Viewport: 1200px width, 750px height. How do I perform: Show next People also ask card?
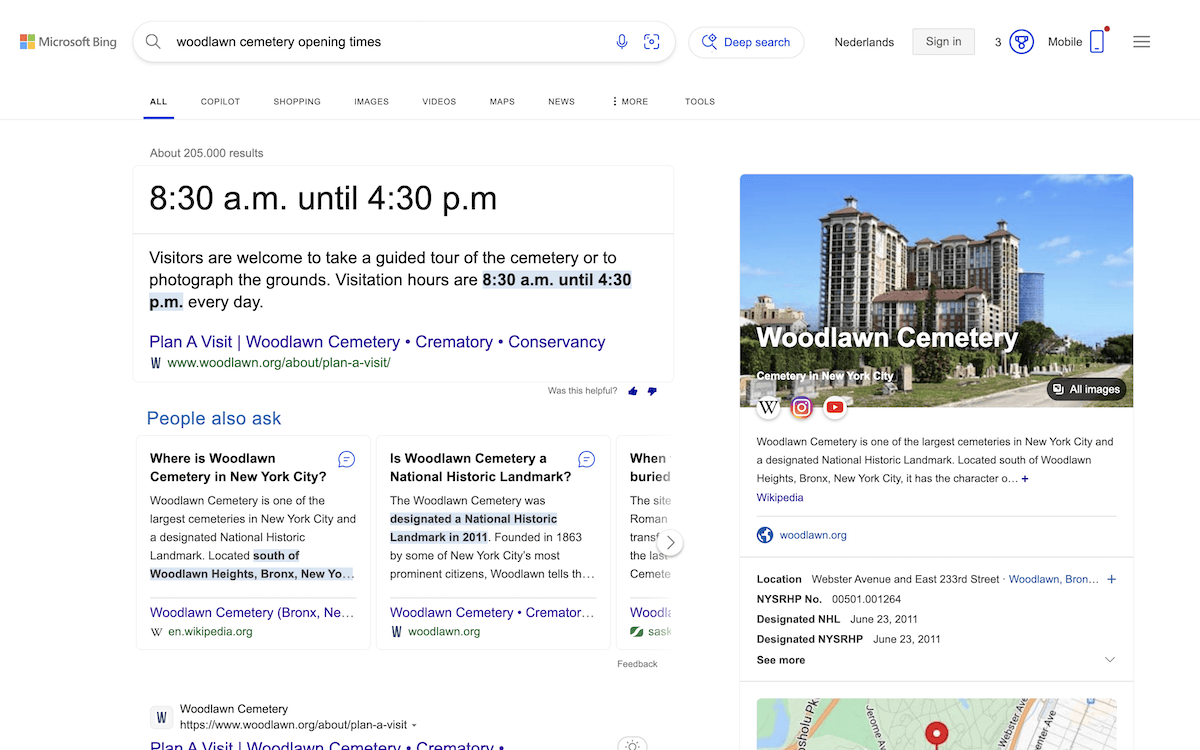(x=670, y=542)
